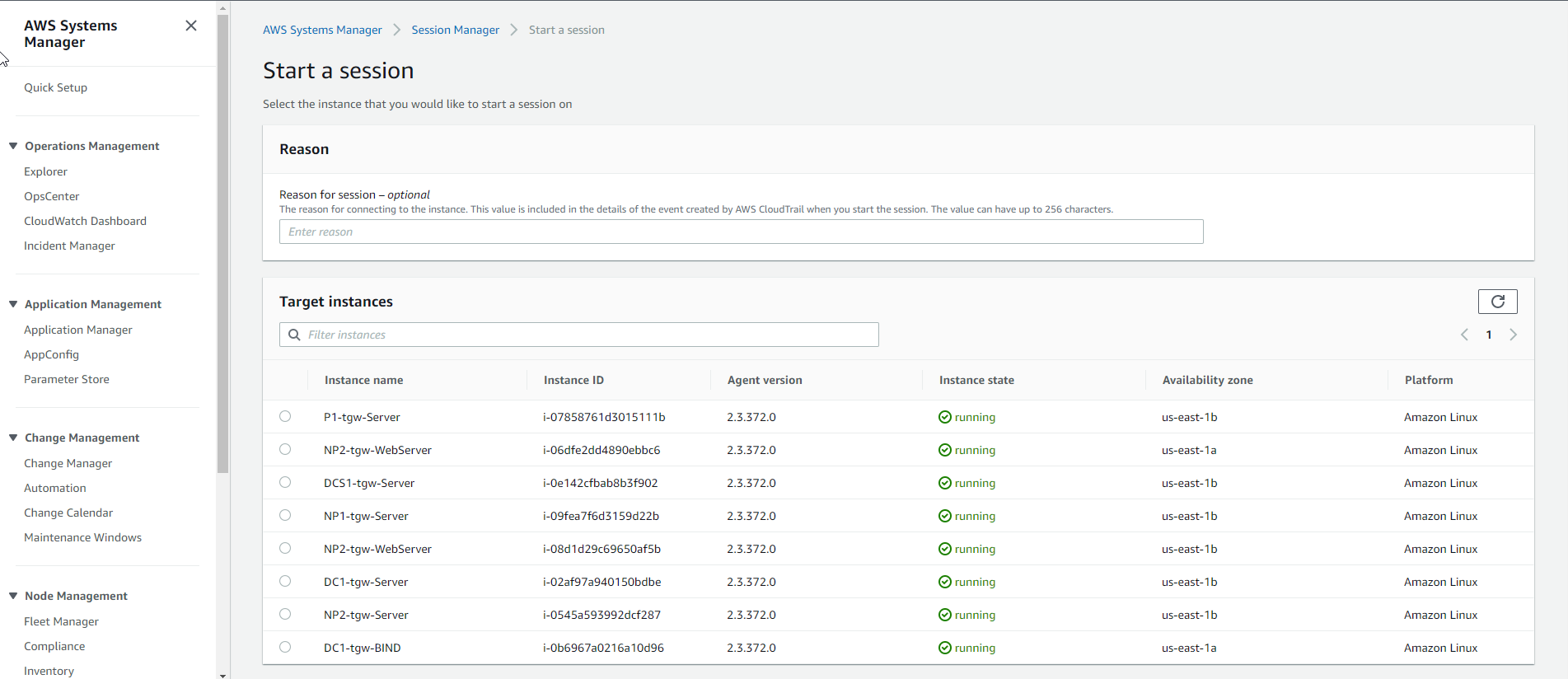Select the P1-tgw-Server instance radio button

[x=285, y=416]
